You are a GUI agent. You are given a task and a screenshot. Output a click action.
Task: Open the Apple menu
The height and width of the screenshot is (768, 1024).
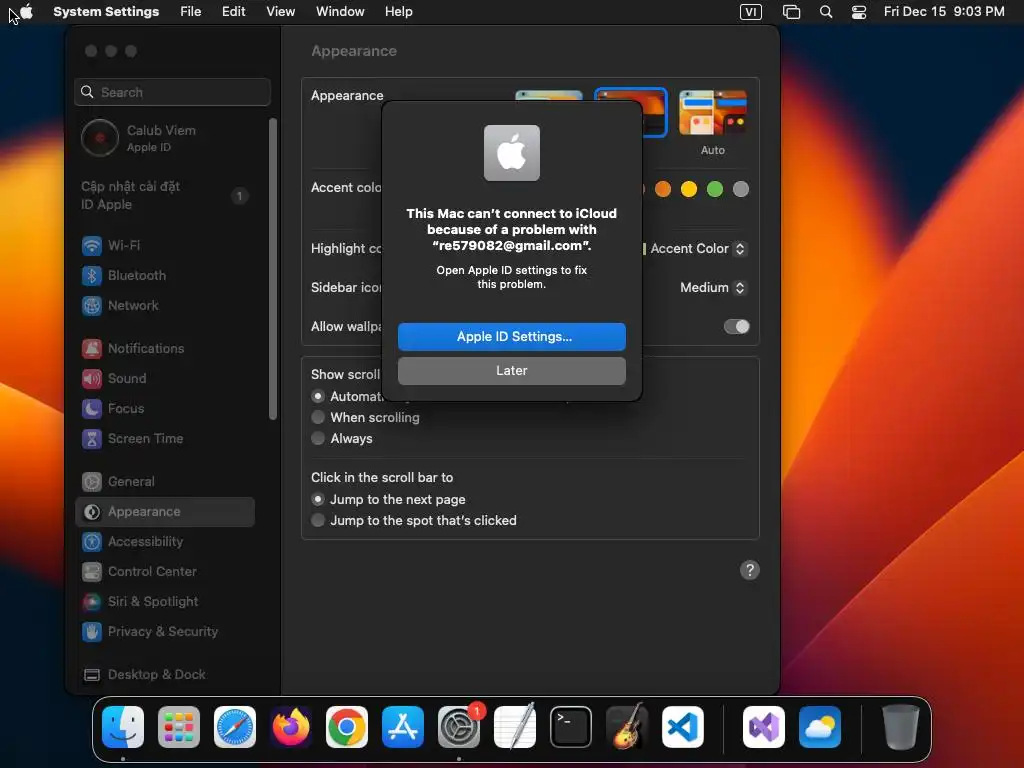(26, 12)
